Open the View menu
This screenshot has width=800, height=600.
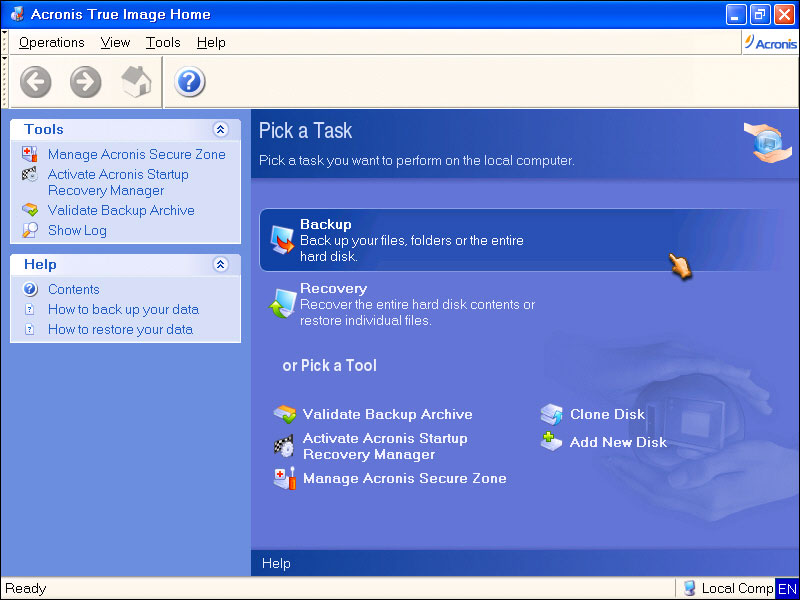pos(115,42)
